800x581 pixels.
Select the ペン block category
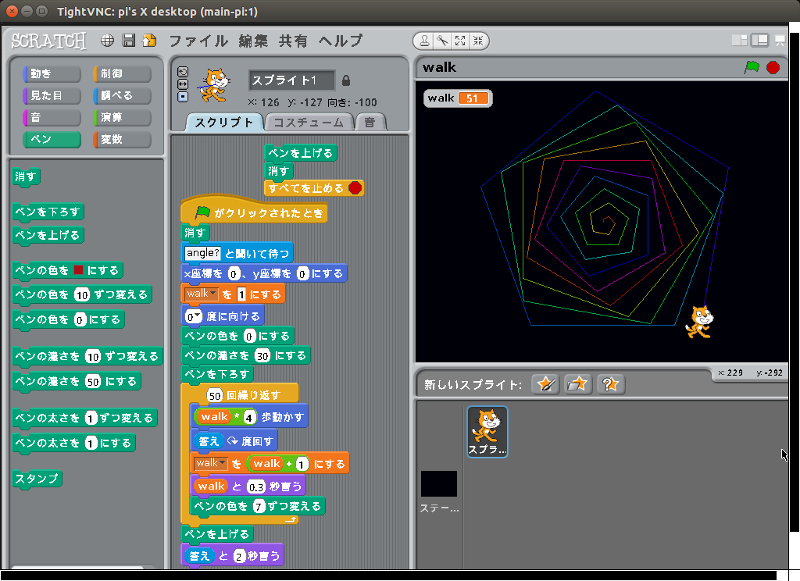pyautogui.click(x=52, y=139)
